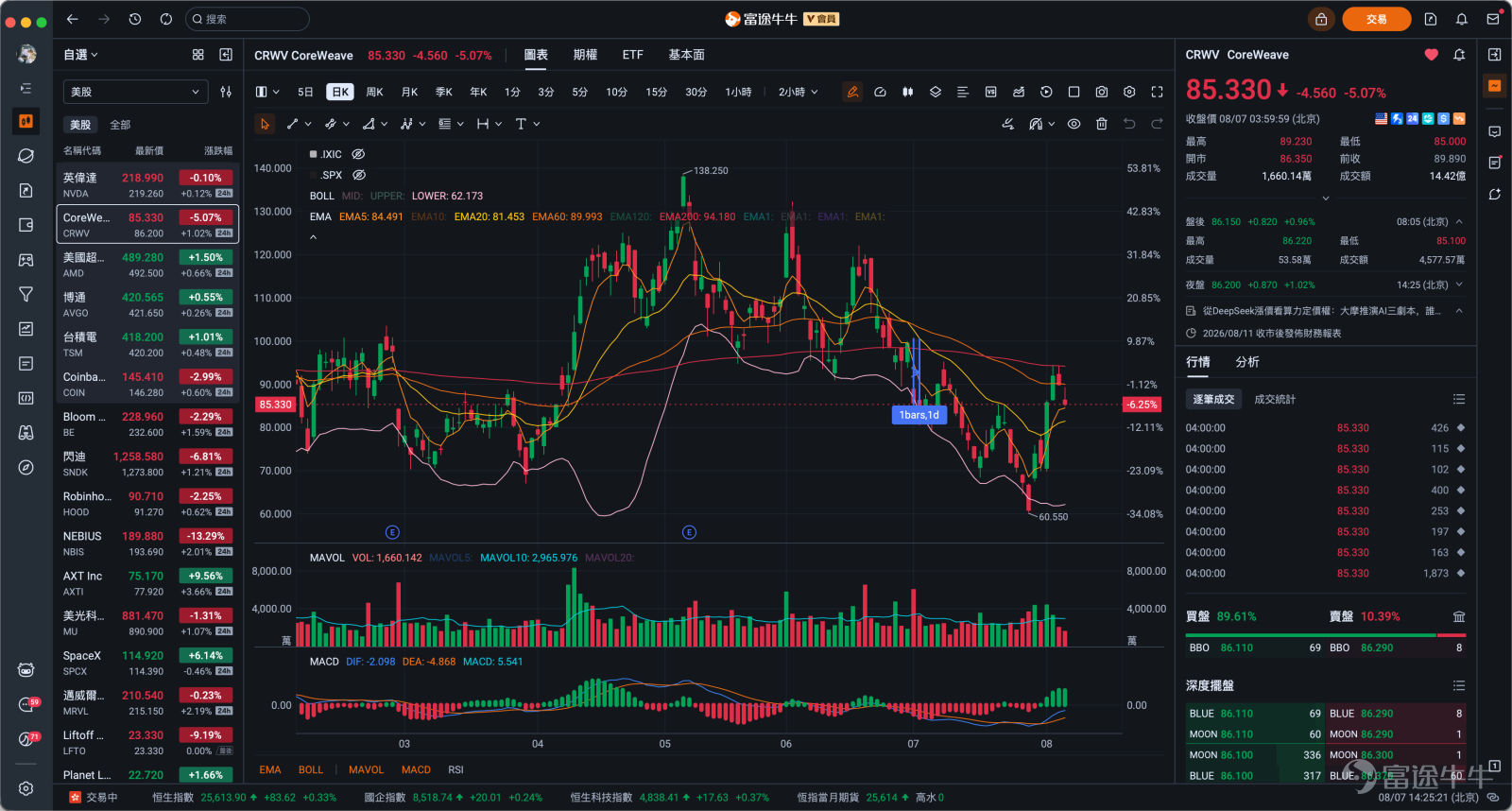
Task: Toggle the BOLL indicator at chart bottom
Action: click(311, 769)
